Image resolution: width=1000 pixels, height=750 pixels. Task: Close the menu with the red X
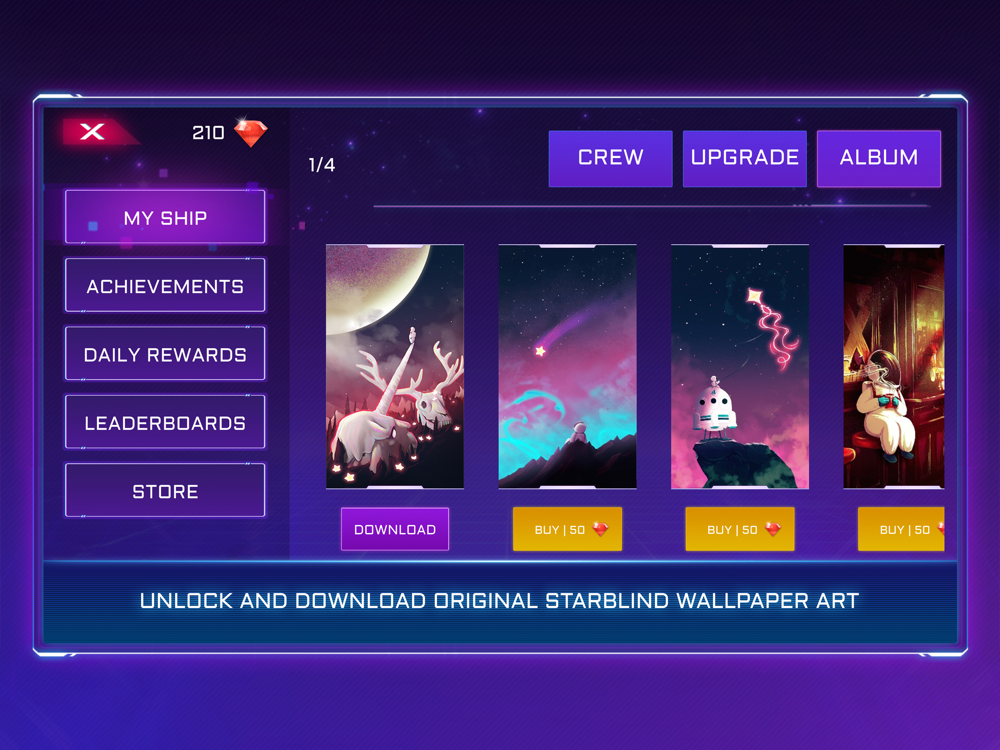(93, 132)
